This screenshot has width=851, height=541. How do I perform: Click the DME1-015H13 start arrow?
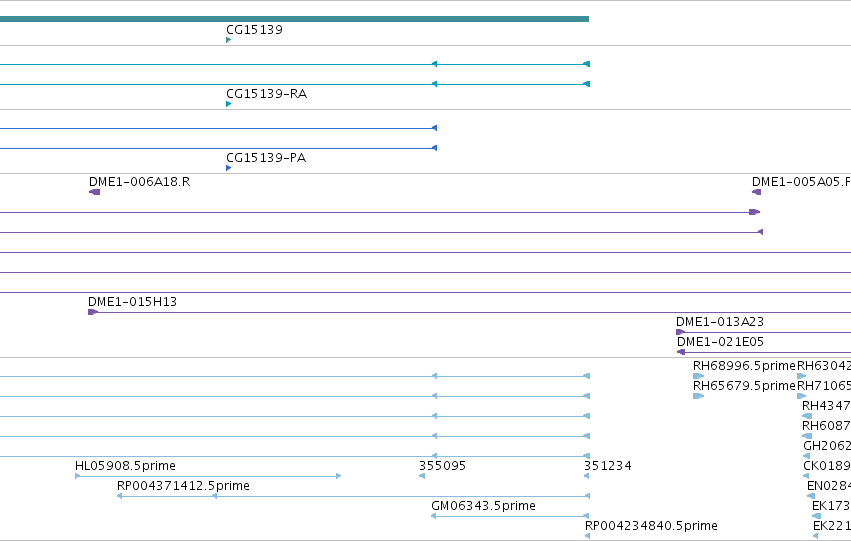pos(93,312)
